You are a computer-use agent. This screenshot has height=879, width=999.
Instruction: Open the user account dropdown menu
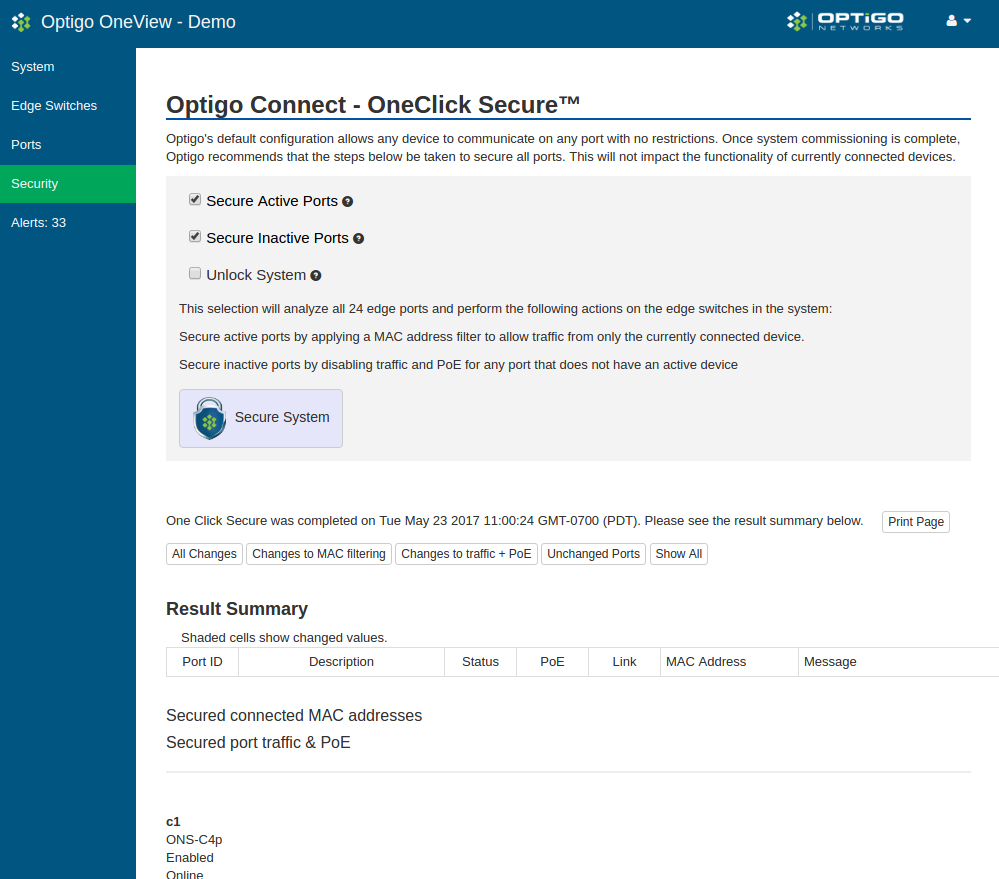click(x=958, y=21)
